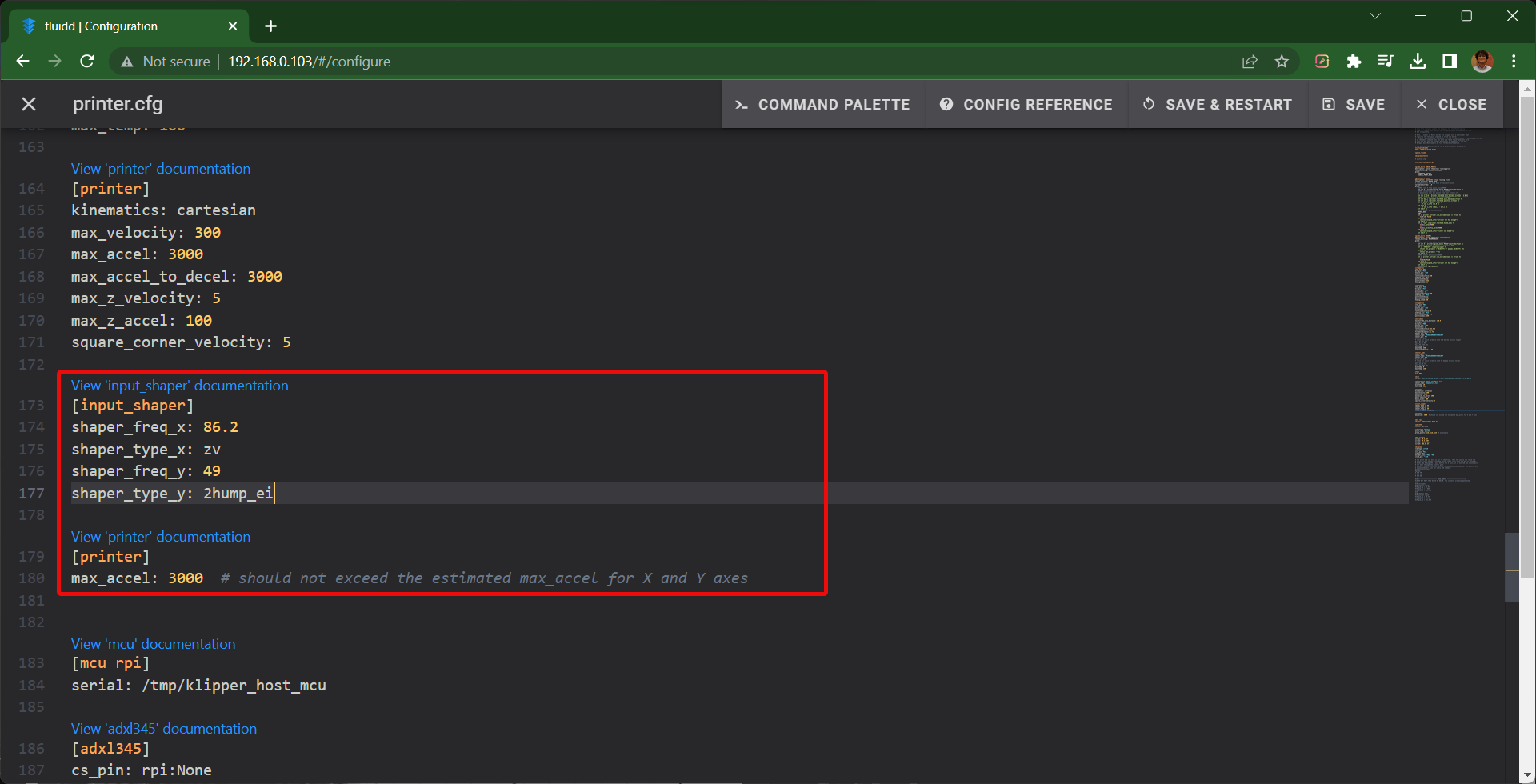The height and width of the screenshot is (784, 1536).
Task: Click the cs_pin: rpi:None line
Action: point(142,770)
